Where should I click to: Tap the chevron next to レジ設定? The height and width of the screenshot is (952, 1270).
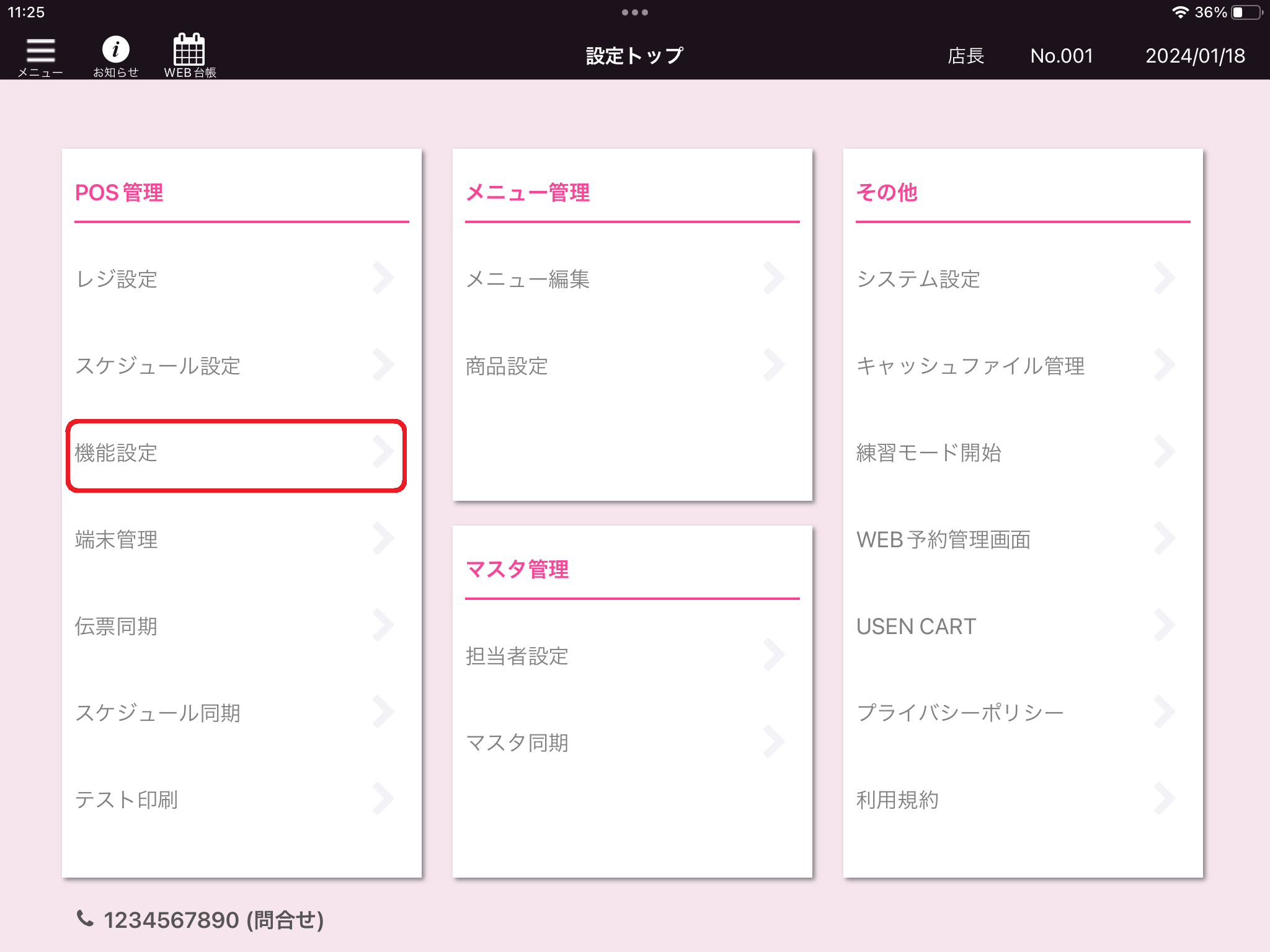click(384, 278)
